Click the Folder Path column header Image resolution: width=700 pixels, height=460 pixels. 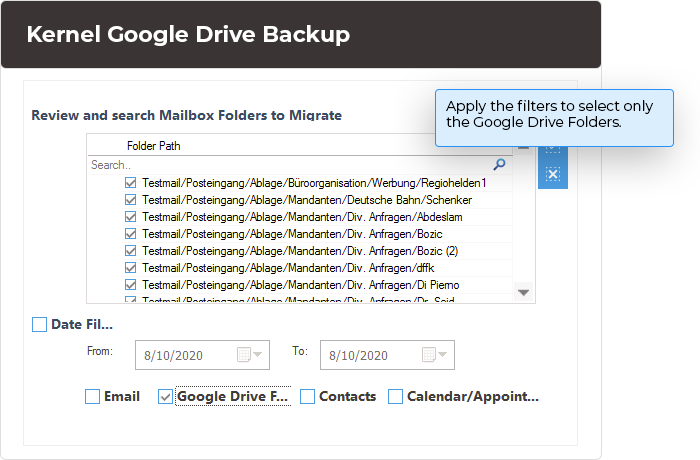pyautogui.click(x=154, y=146)
